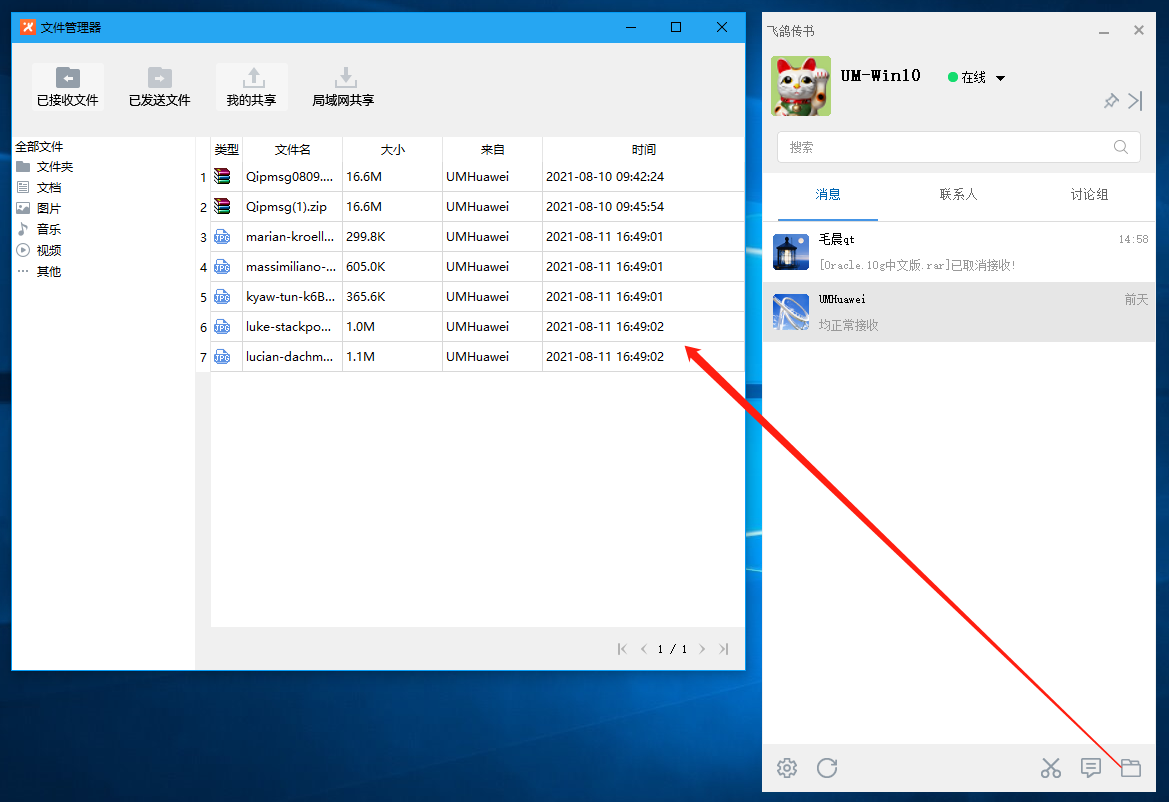Open the message chat bubble icon
The image size is (1169, 802).
click(1091, 768)
